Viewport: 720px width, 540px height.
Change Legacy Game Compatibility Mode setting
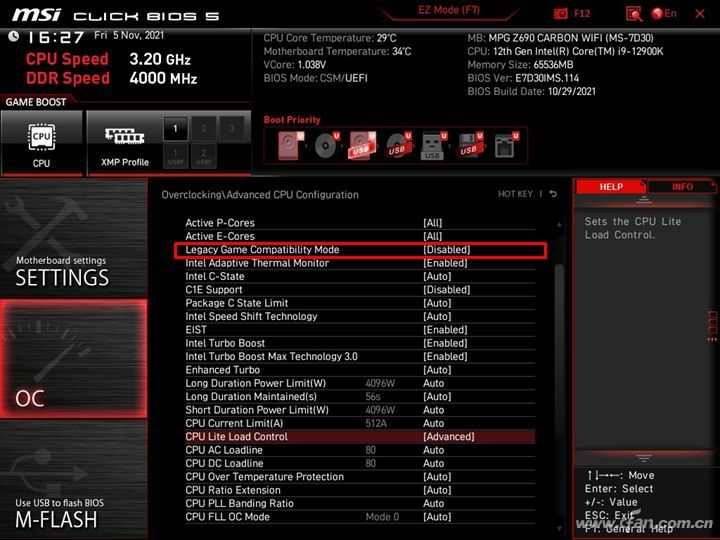click(360, 250)
